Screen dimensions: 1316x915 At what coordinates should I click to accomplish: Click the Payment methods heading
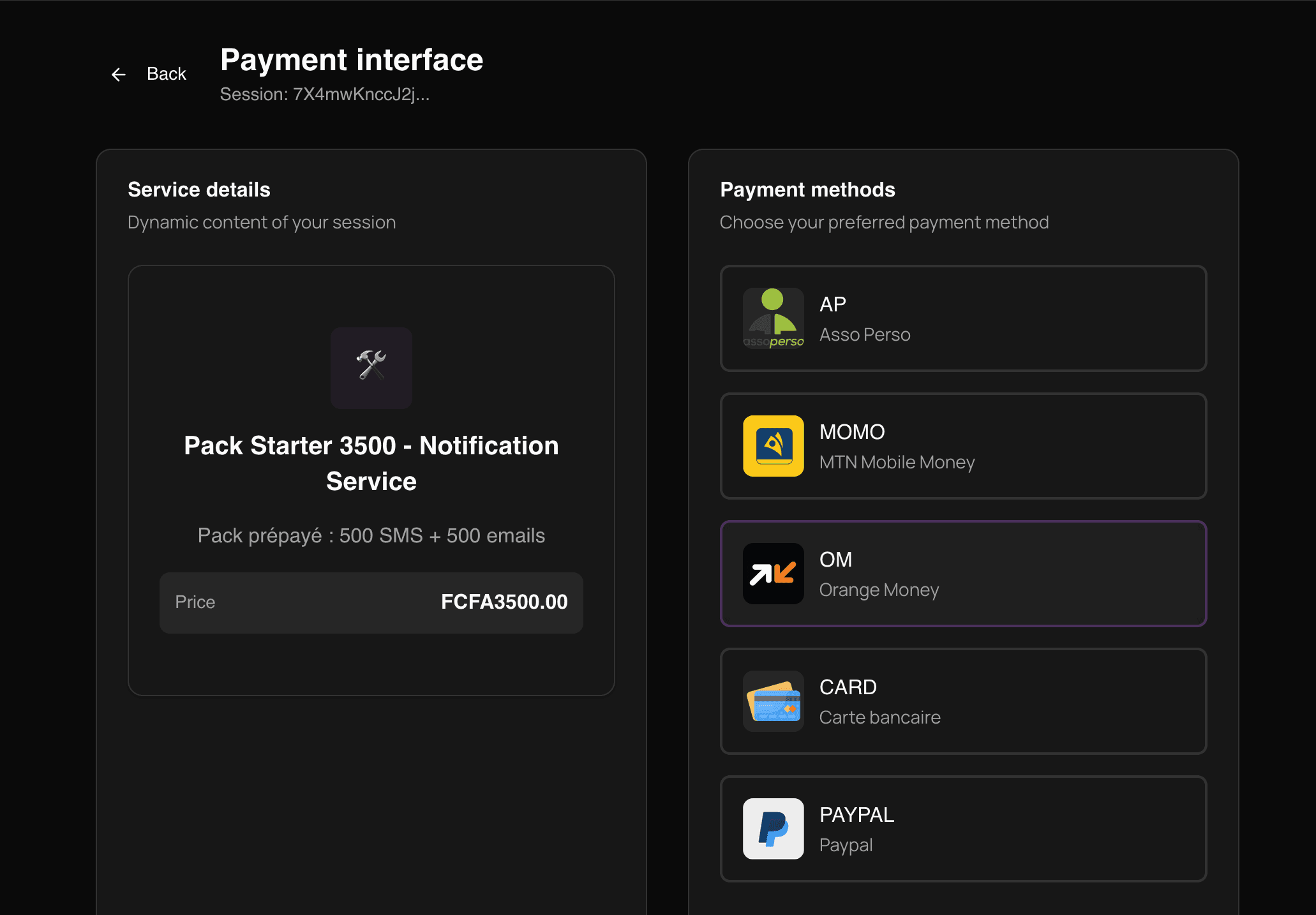pyautogui.click(x=807, y=190)
